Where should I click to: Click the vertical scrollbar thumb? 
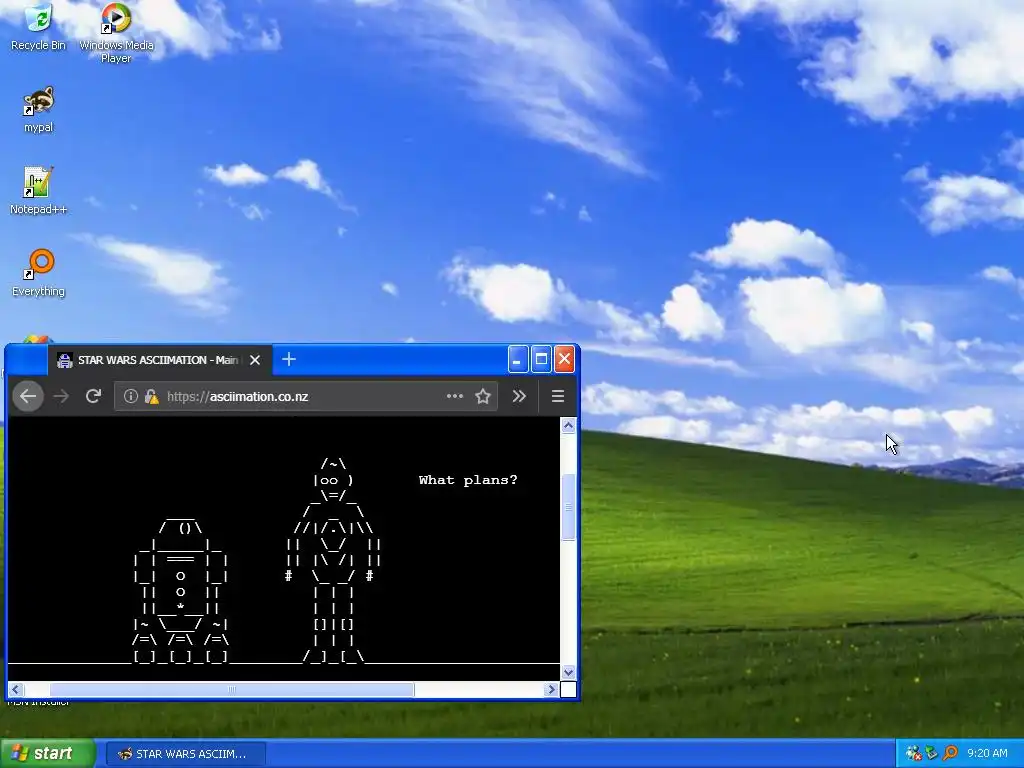click(568, 506)
